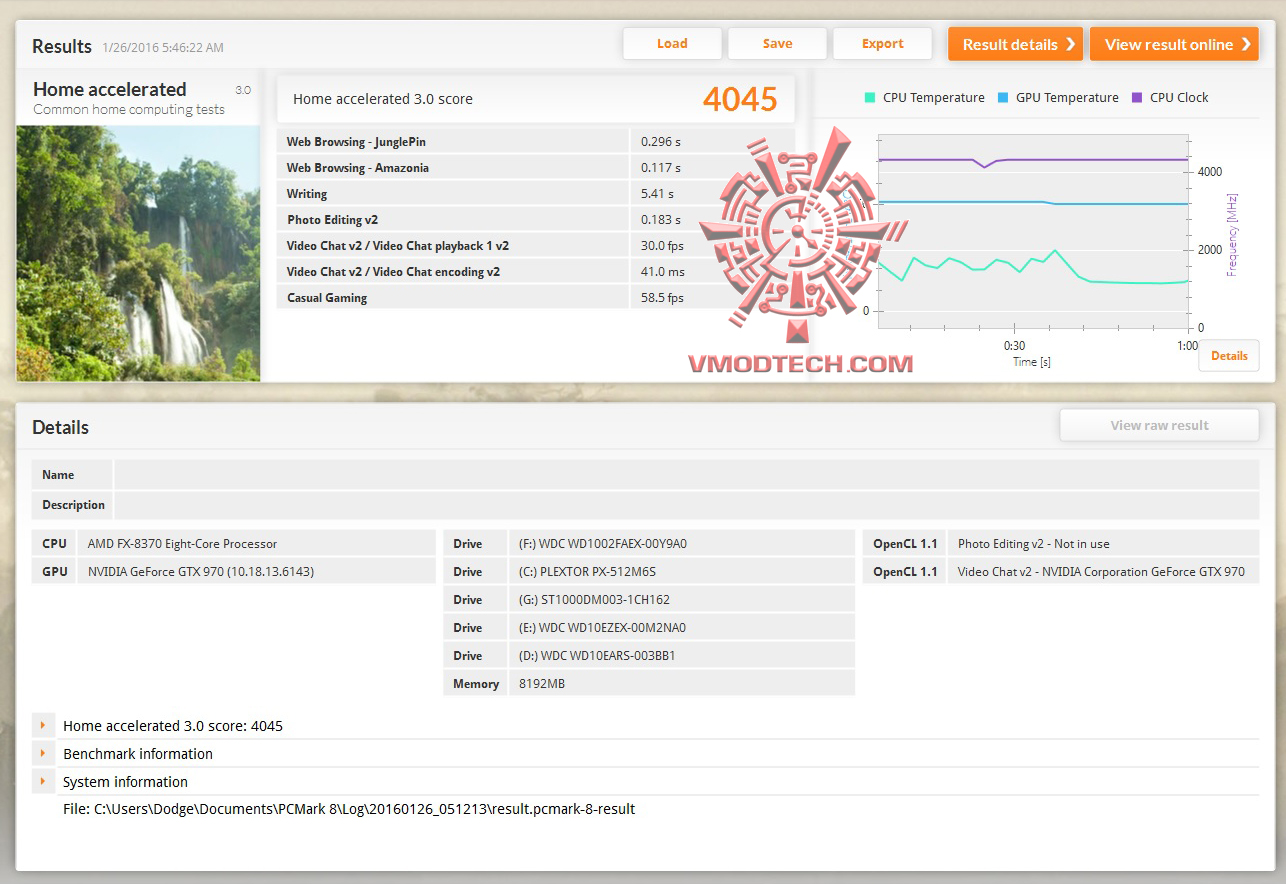Image resolution: width=1286 pixels, height=884 pixels.
Task: Click the 41.0 ms result value
Action: coord(663,272)
